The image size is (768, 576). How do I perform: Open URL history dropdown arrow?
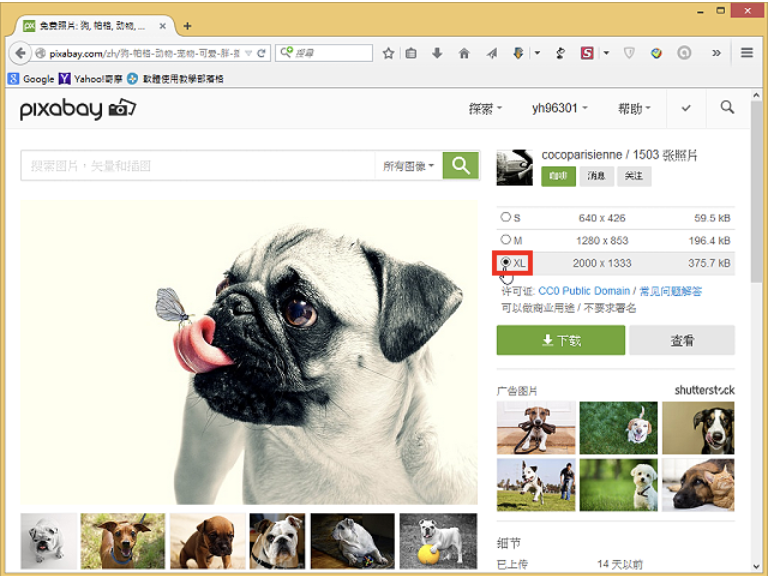click(248, 53)
